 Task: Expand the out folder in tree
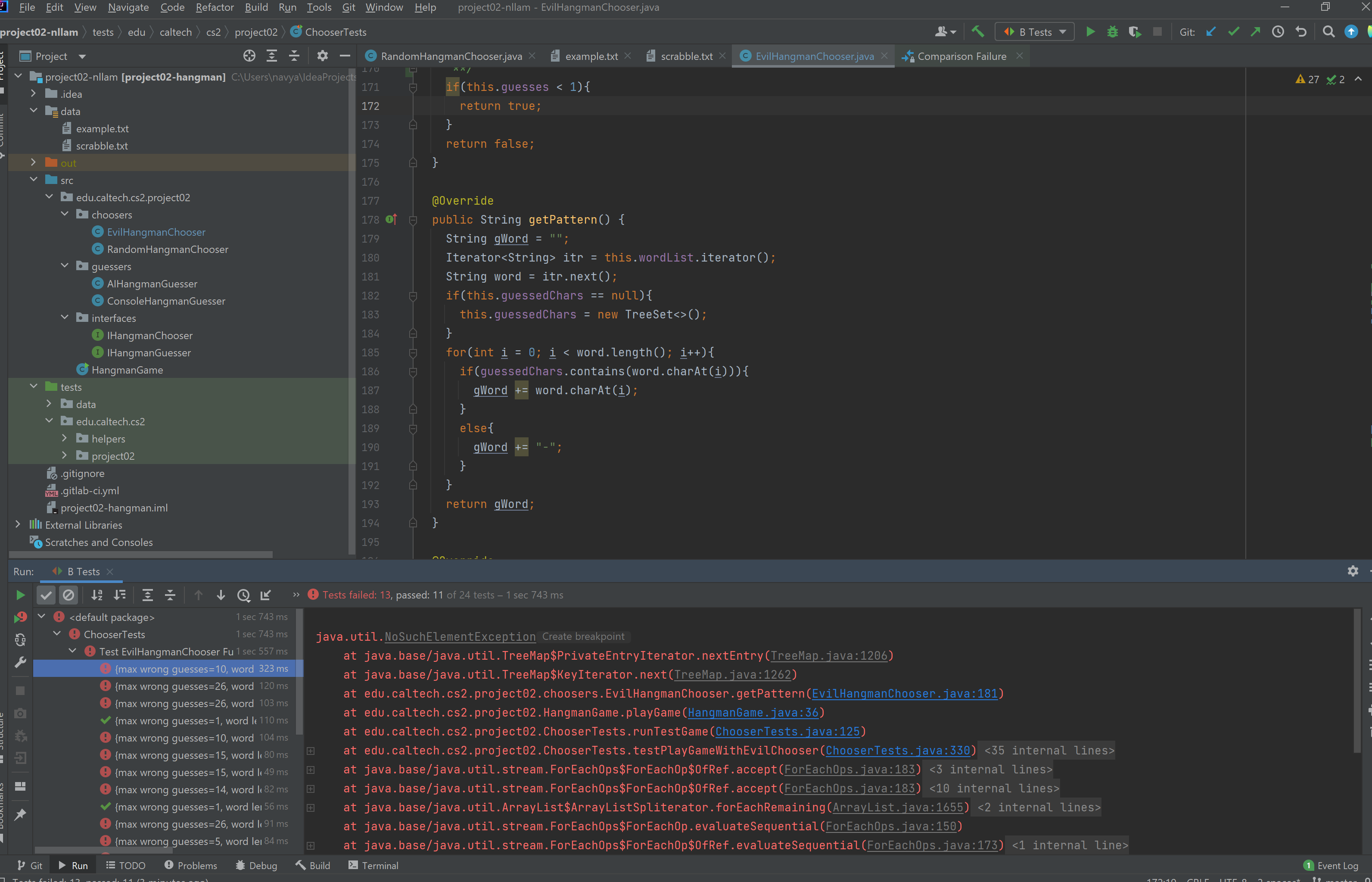coord(33,162)
